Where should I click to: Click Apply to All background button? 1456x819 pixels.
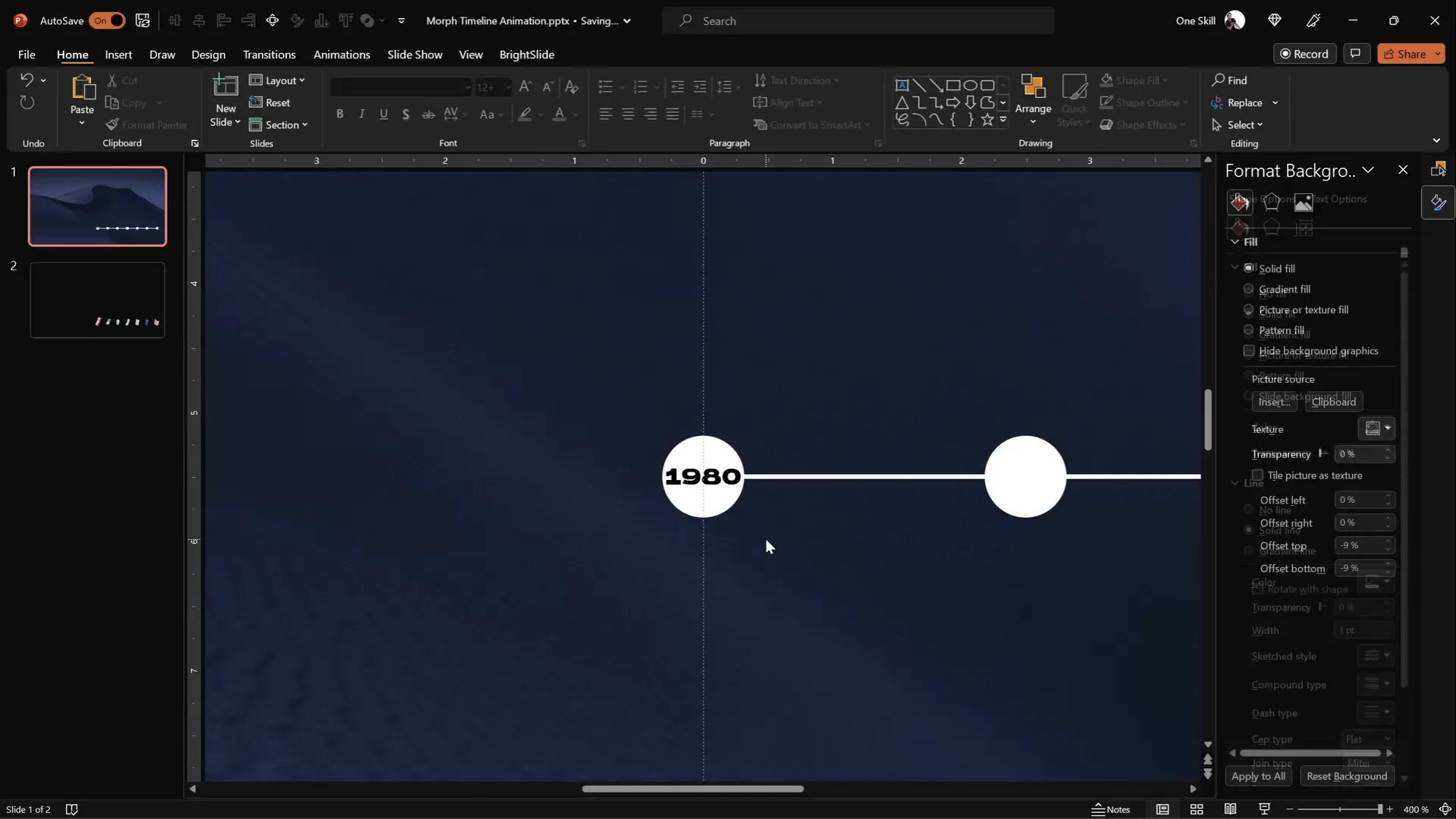[x=1258, y=776]
